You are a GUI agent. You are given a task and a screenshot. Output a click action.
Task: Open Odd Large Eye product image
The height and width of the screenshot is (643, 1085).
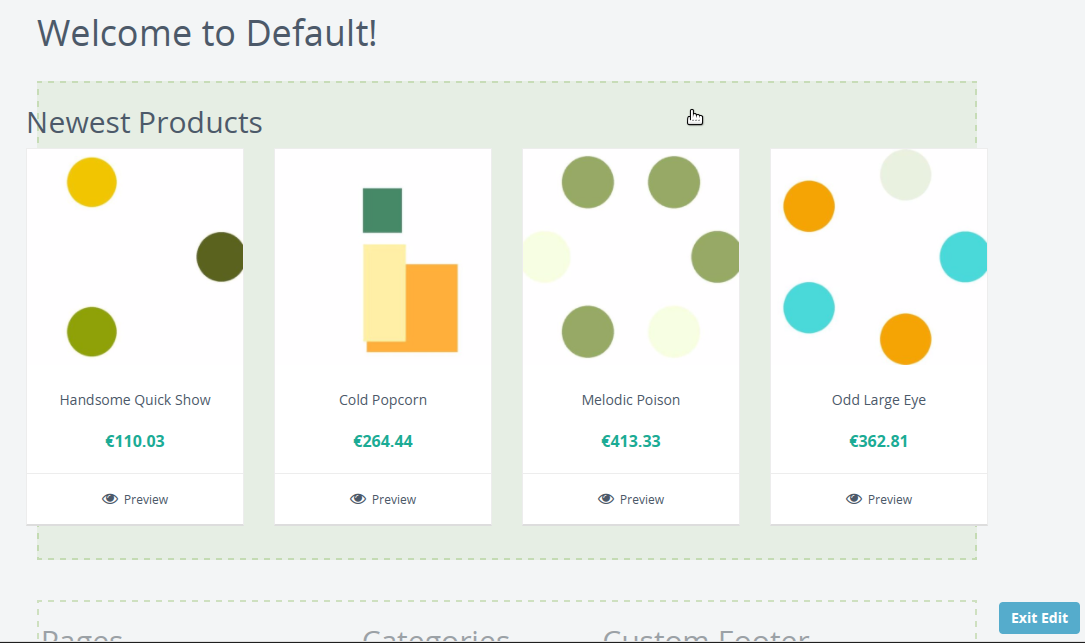click(879, 257)
